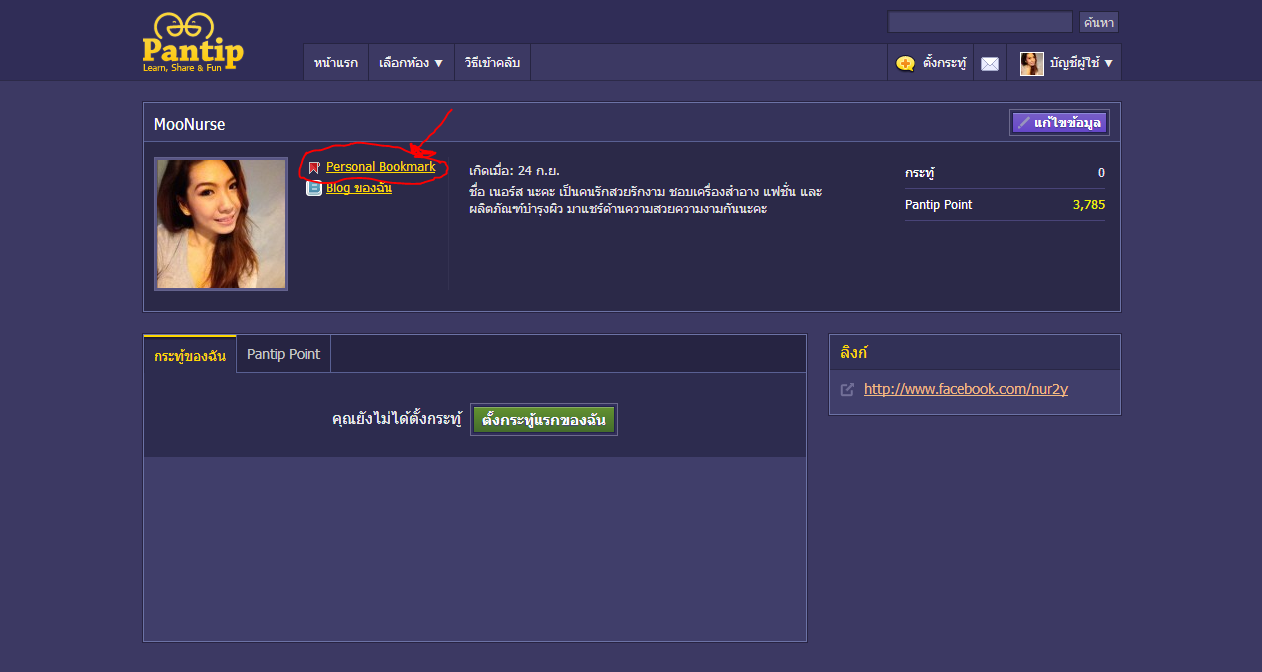This screenshot has height=672, width=1262.
Task: Select the กระทู้ของฉัน tab
Action: (x=190, y=355)
